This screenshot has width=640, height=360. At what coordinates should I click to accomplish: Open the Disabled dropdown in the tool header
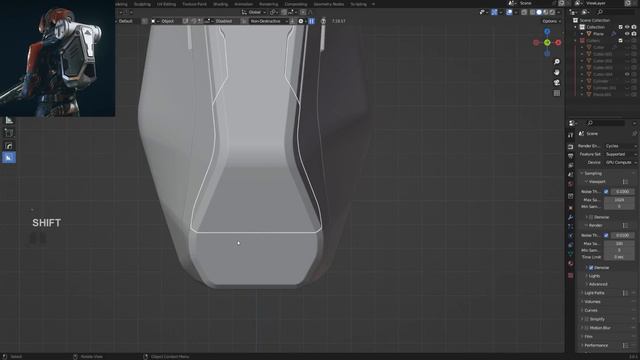point(221,21)
